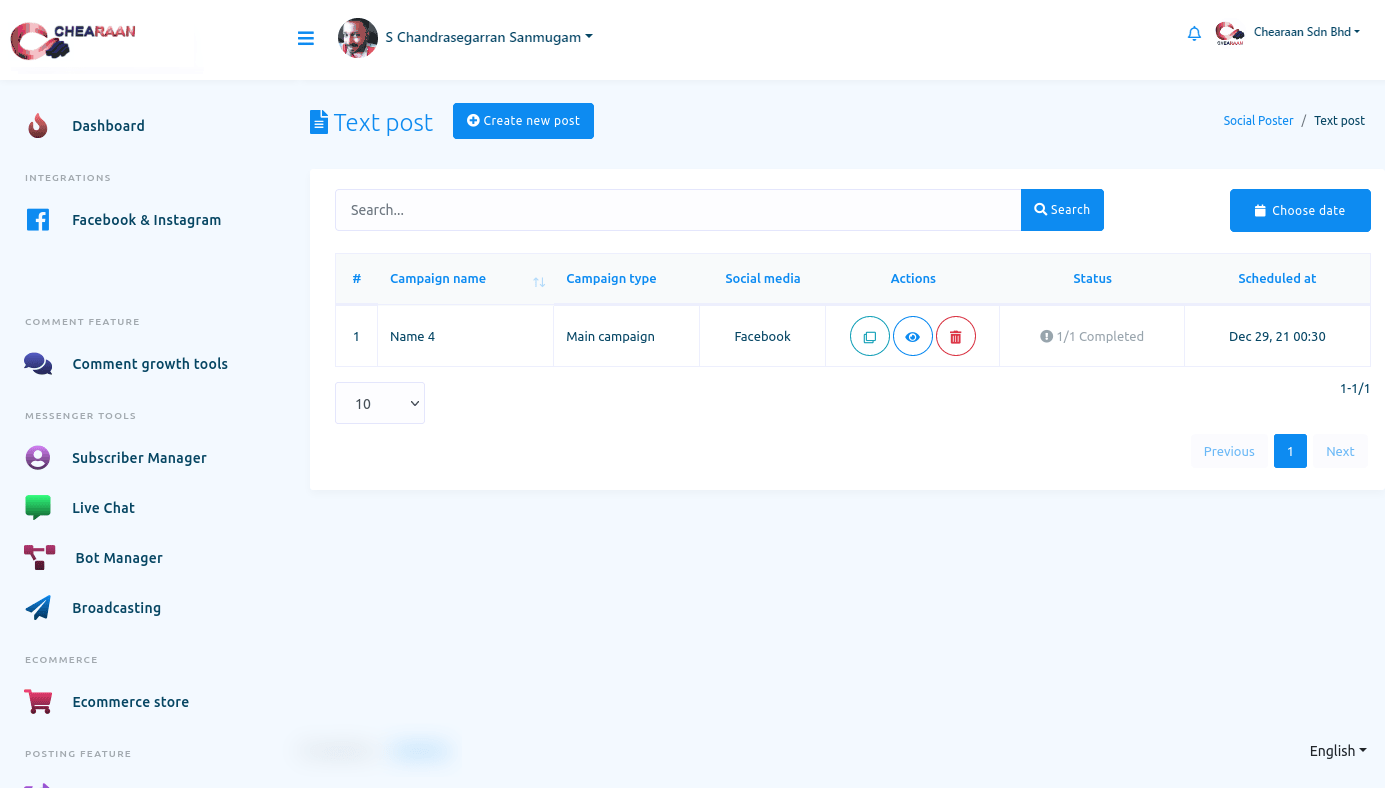
Task: Click the Chearaan logo
Action: tap(73, 40)
